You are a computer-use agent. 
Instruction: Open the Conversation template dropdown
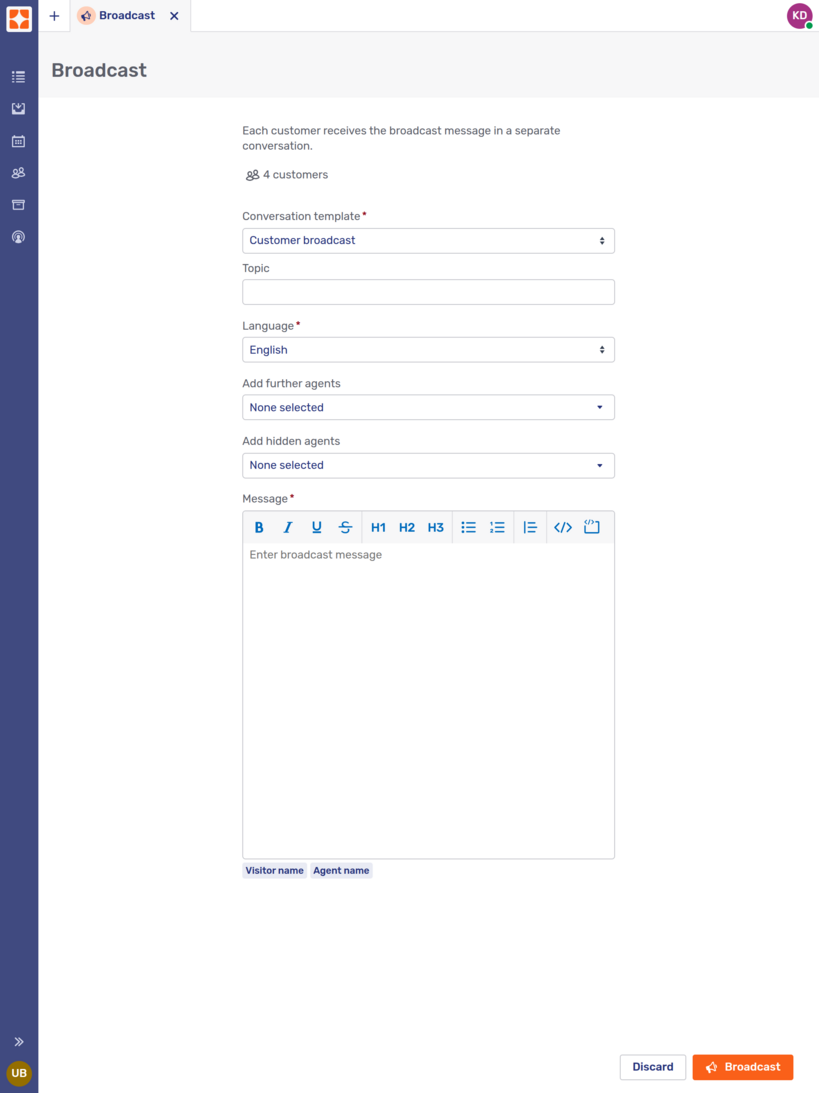pos(428,240)
